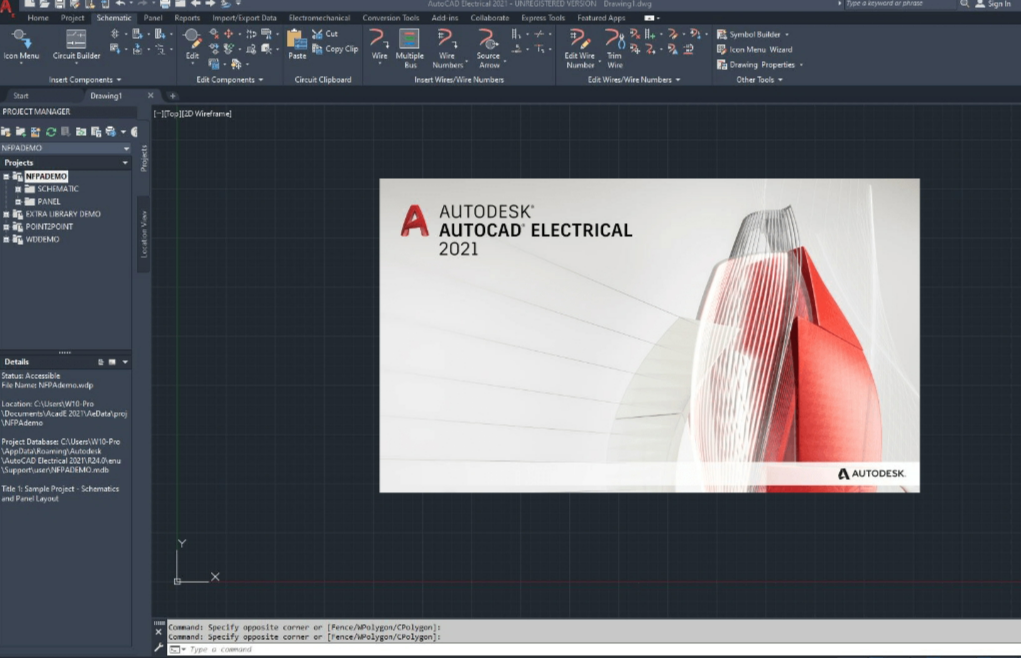
Task: Click the first project icon in Project Manager toolbar
Action: click(x=5, y=132)
